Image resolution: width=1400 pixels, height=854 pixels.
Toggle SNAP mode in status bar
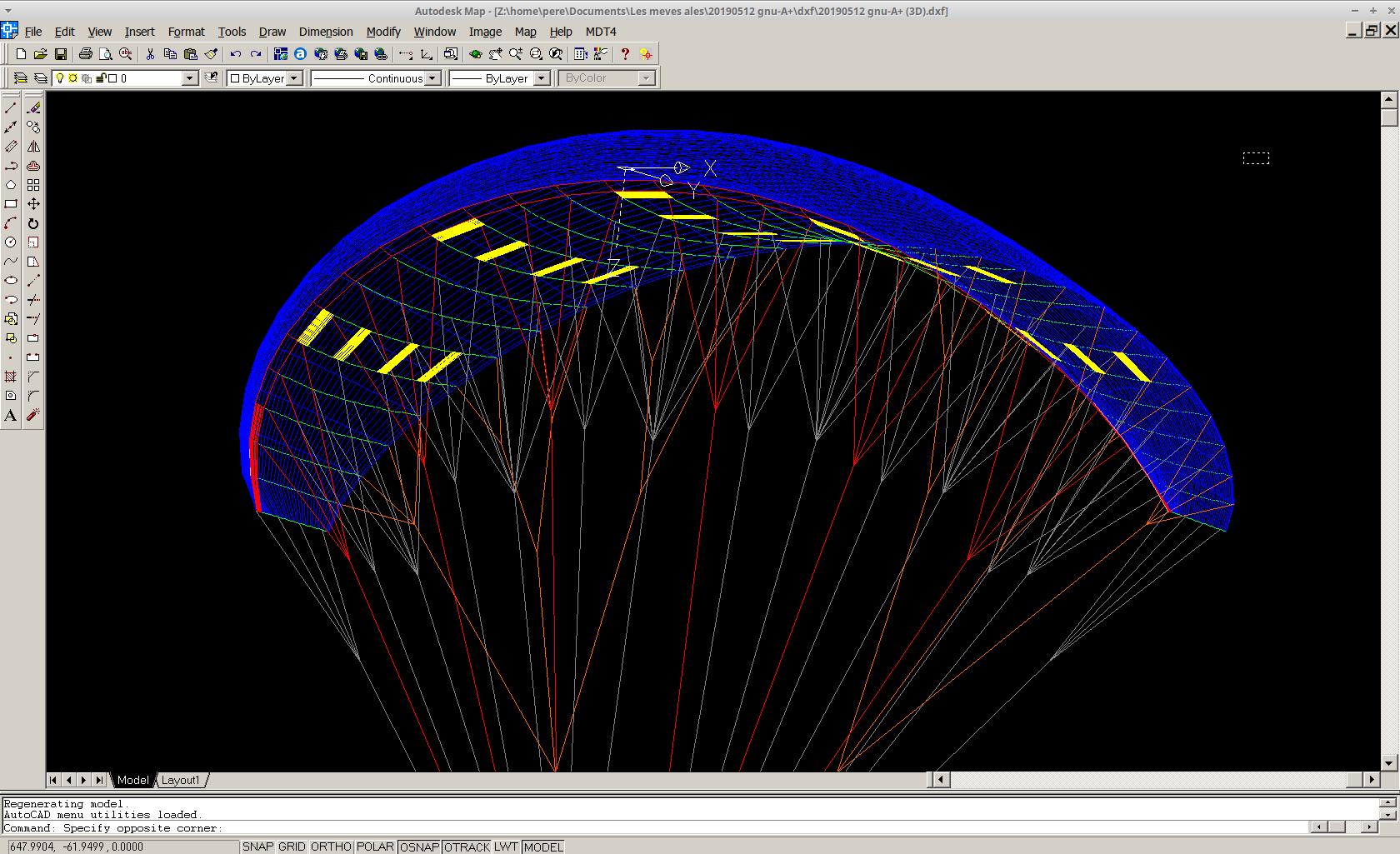[x=257, y=847]
